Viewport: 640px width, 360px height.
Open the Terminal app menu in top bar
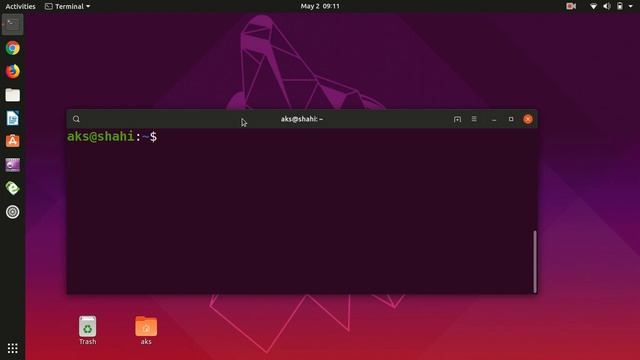[67, 6]
